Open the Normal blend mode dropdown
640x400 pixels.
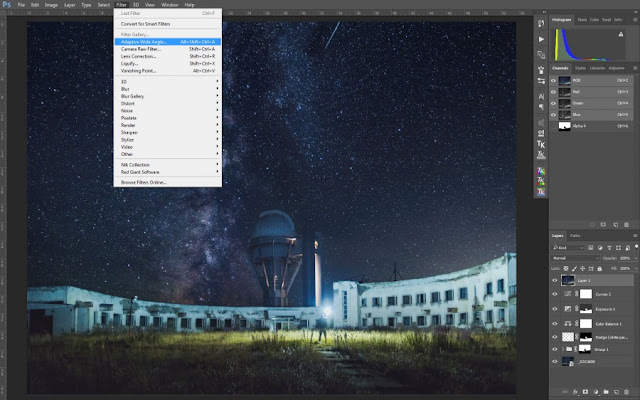click(576, 258)
